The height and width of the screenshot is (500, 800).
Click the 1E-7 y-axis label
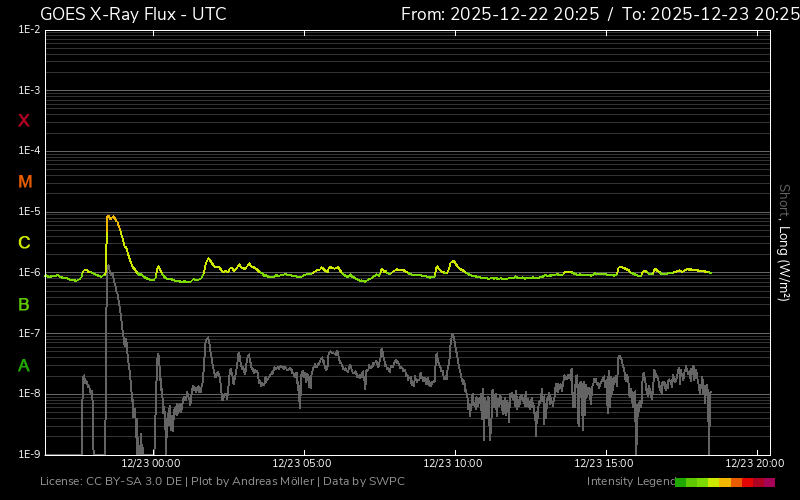(x=29, y=333)
